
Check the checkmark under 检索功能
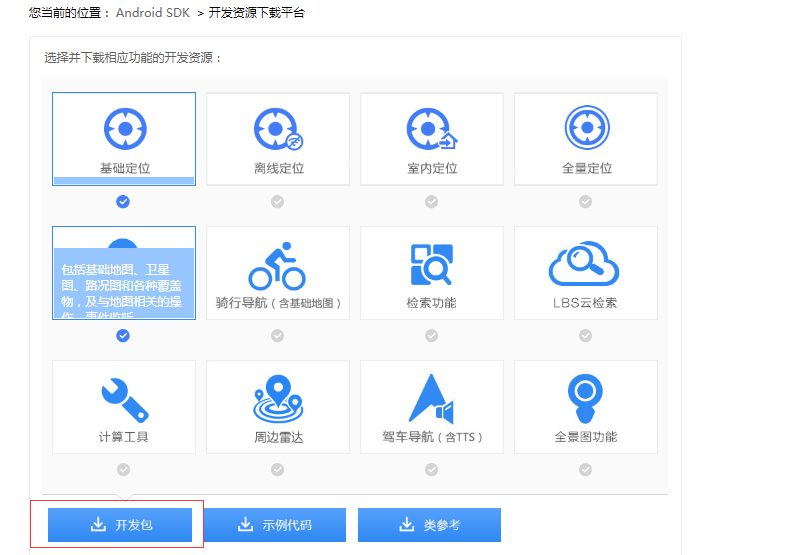tap(431, 336)
